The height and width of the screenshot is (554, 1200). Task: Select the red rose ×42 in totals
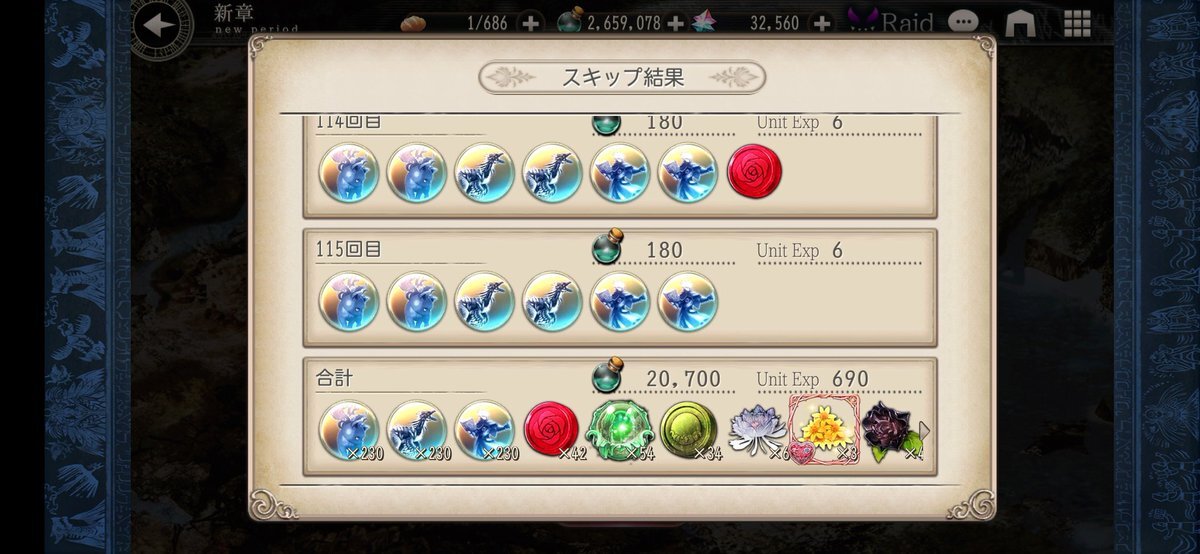552,431
